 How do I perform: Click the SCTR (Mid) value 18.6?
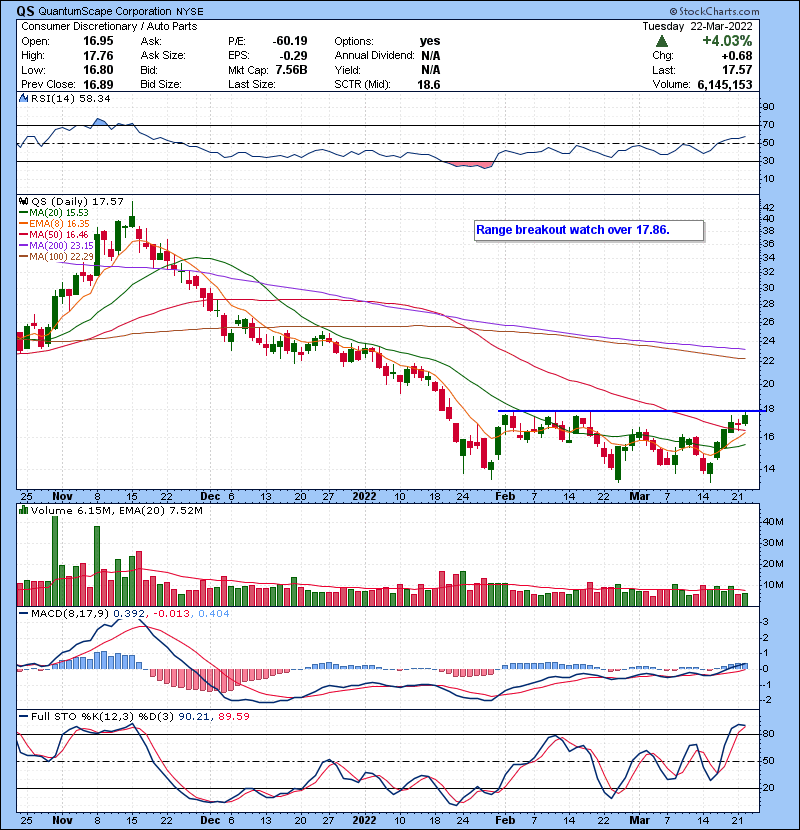[x=429, y=84]
